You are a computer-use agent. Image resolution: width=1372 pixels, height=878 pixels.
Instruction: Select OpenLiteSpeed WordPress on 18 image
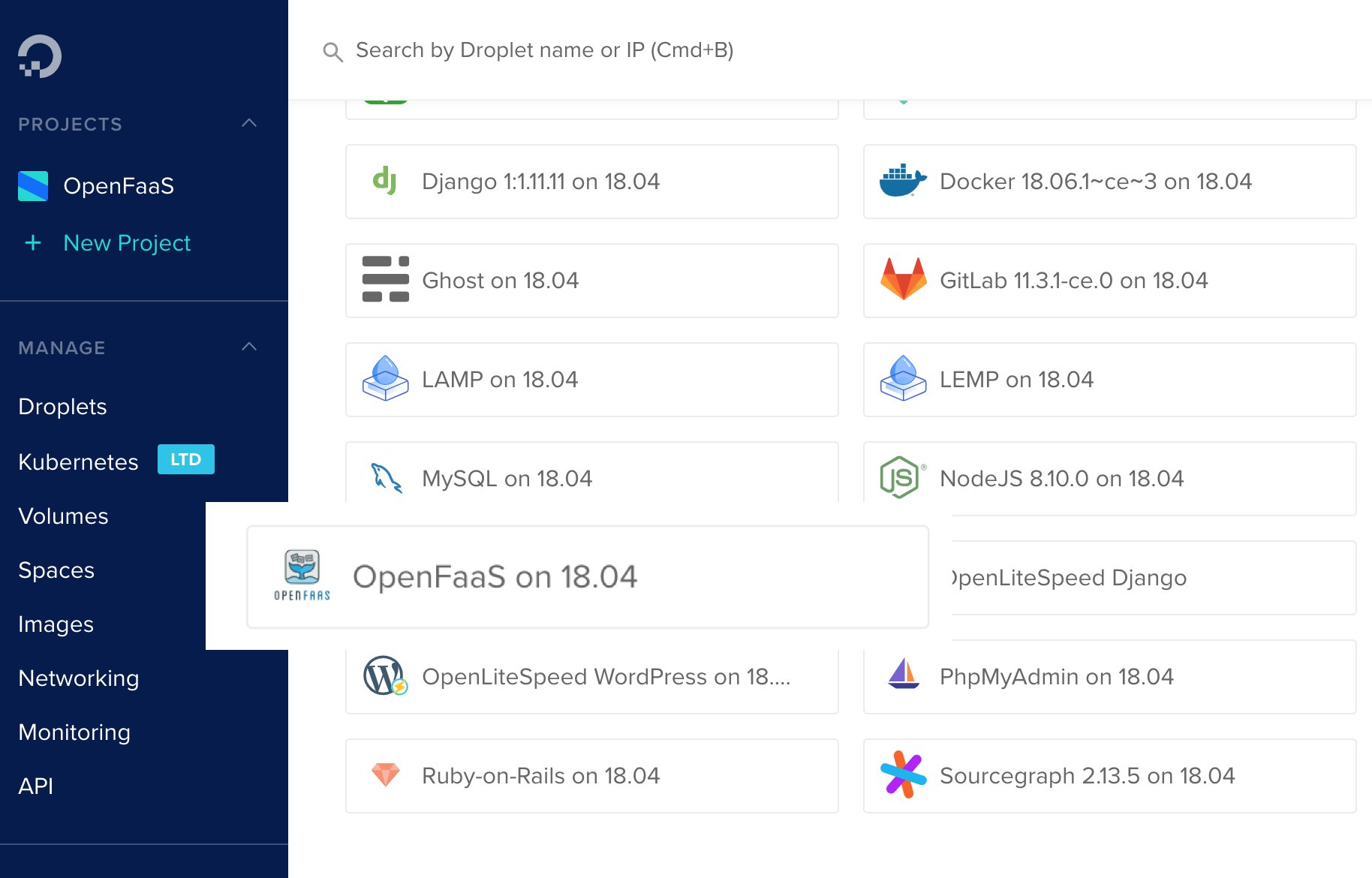(592, 681)
